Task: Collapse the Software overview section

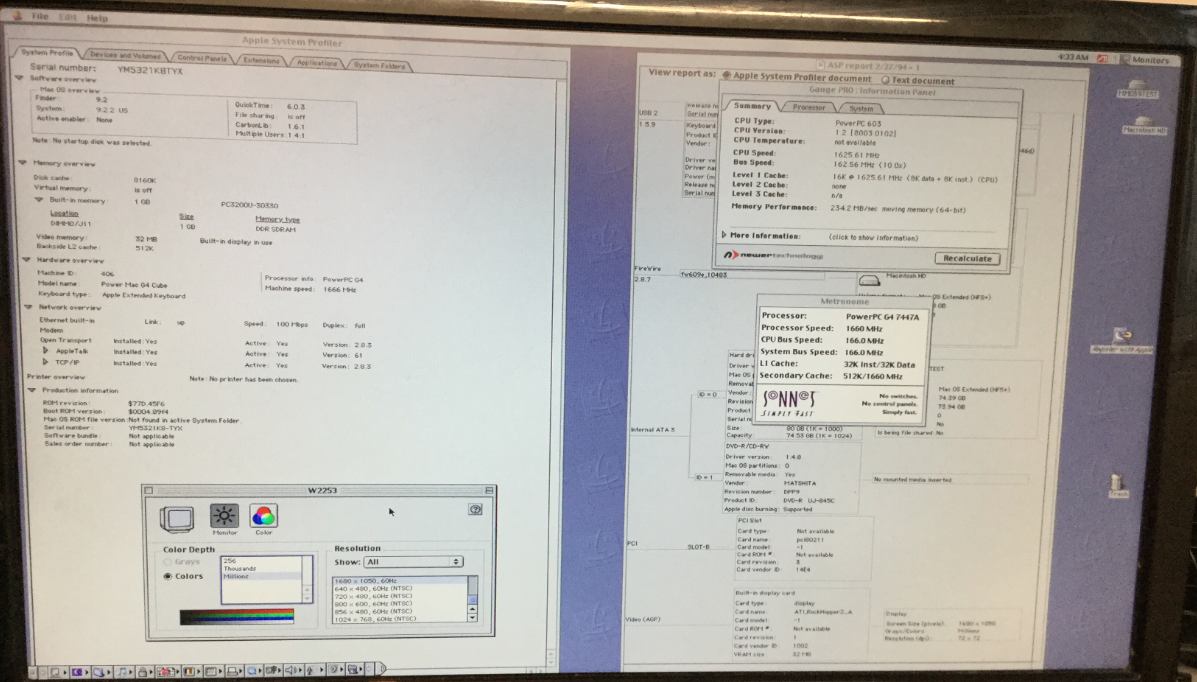Action: 20,78
